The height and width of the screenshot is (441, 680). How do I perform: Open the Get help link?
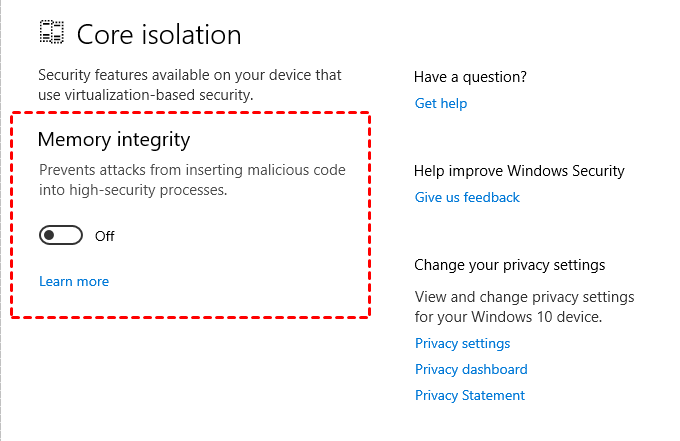point(441,103)
